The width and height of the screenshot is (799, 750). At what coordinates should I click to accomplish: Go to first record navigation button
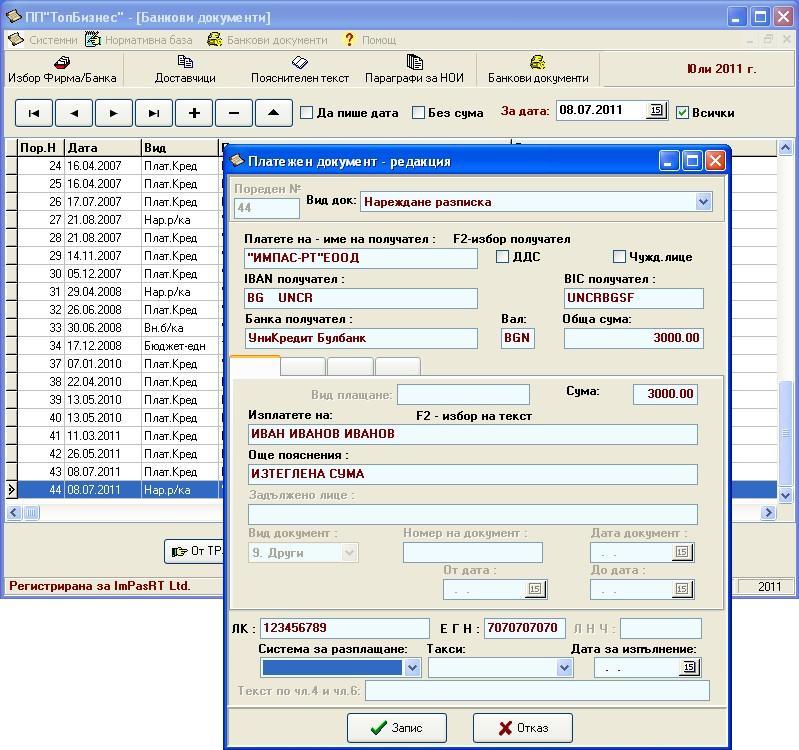[34, 113]
